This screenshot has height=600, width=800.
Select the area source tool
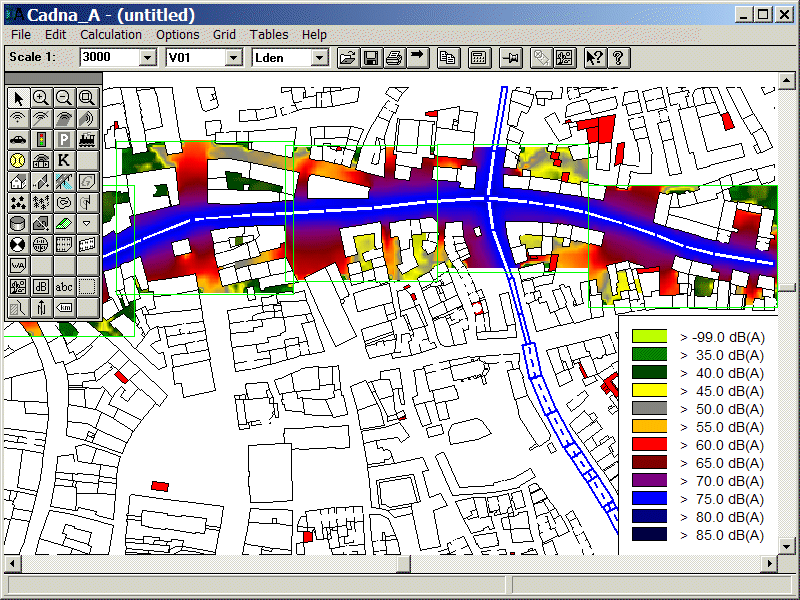tap(64, 118)
